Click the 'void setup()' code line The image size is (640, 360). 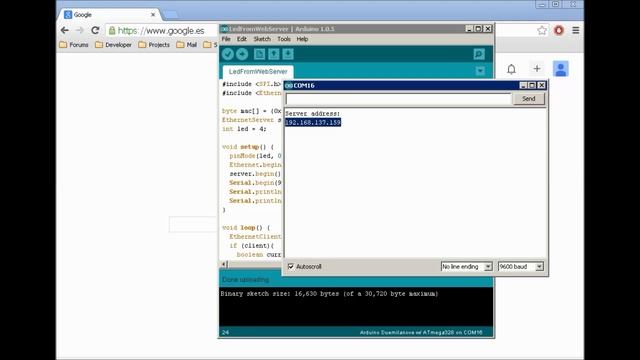click(x=248, y=147)
